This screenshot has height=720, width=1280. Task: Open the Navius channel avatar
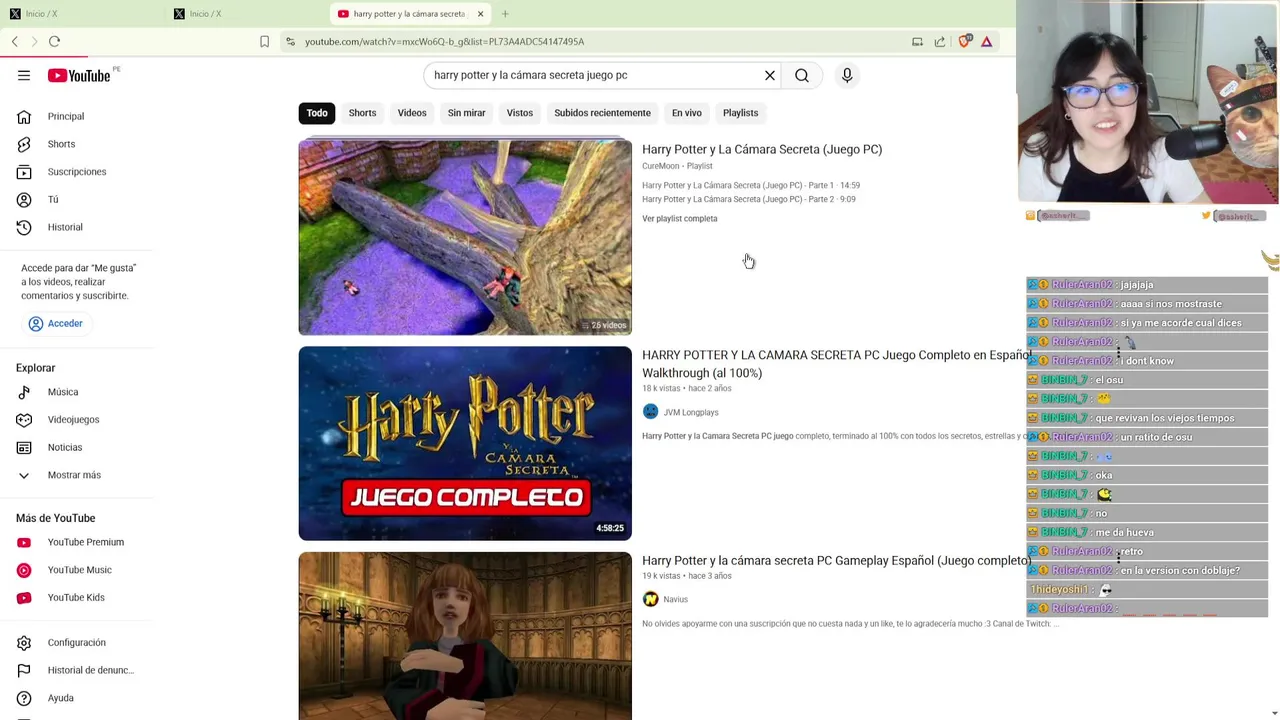tap(651, 599)
